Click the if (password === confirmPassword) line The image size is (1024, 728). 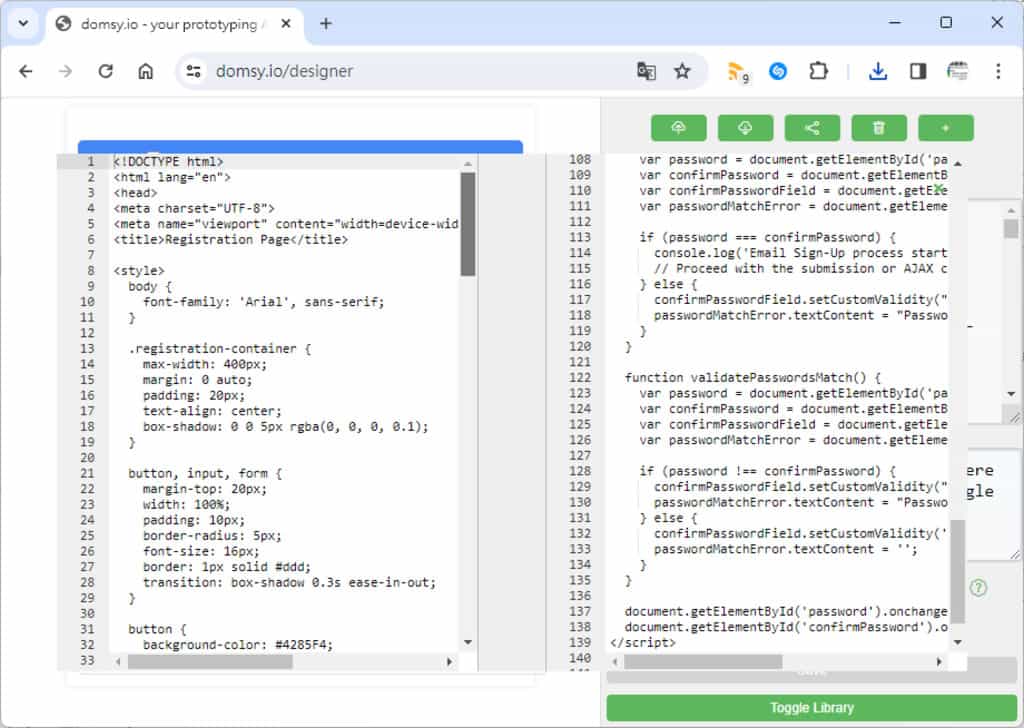(768, 237)
